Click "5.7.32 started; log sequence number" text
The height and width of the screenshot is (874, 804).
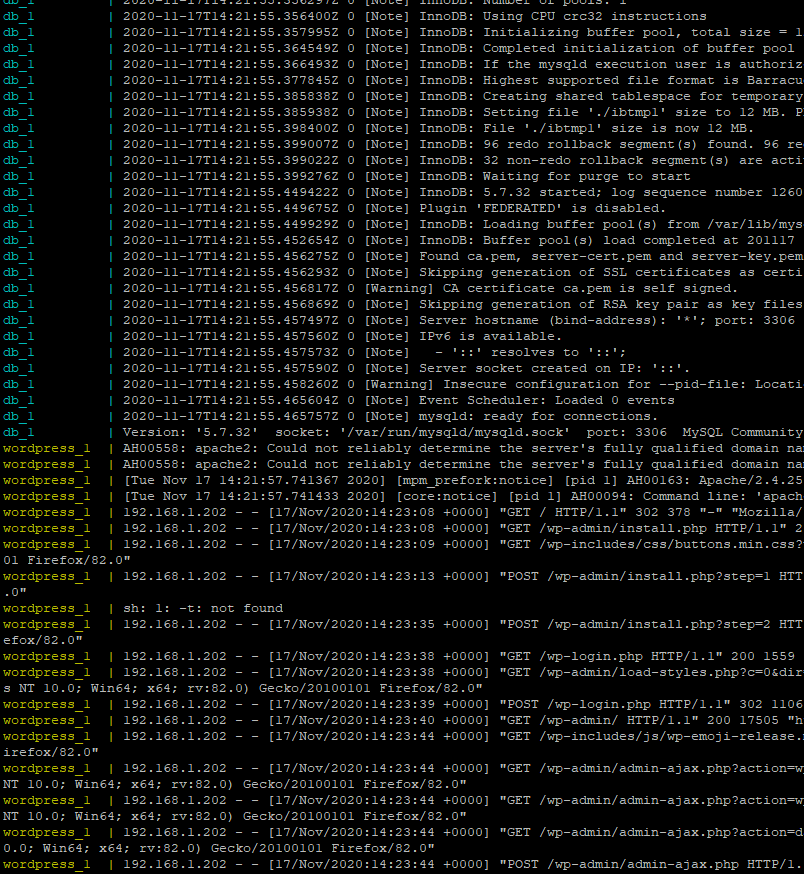pyautogui.click(x=622, y=192)
